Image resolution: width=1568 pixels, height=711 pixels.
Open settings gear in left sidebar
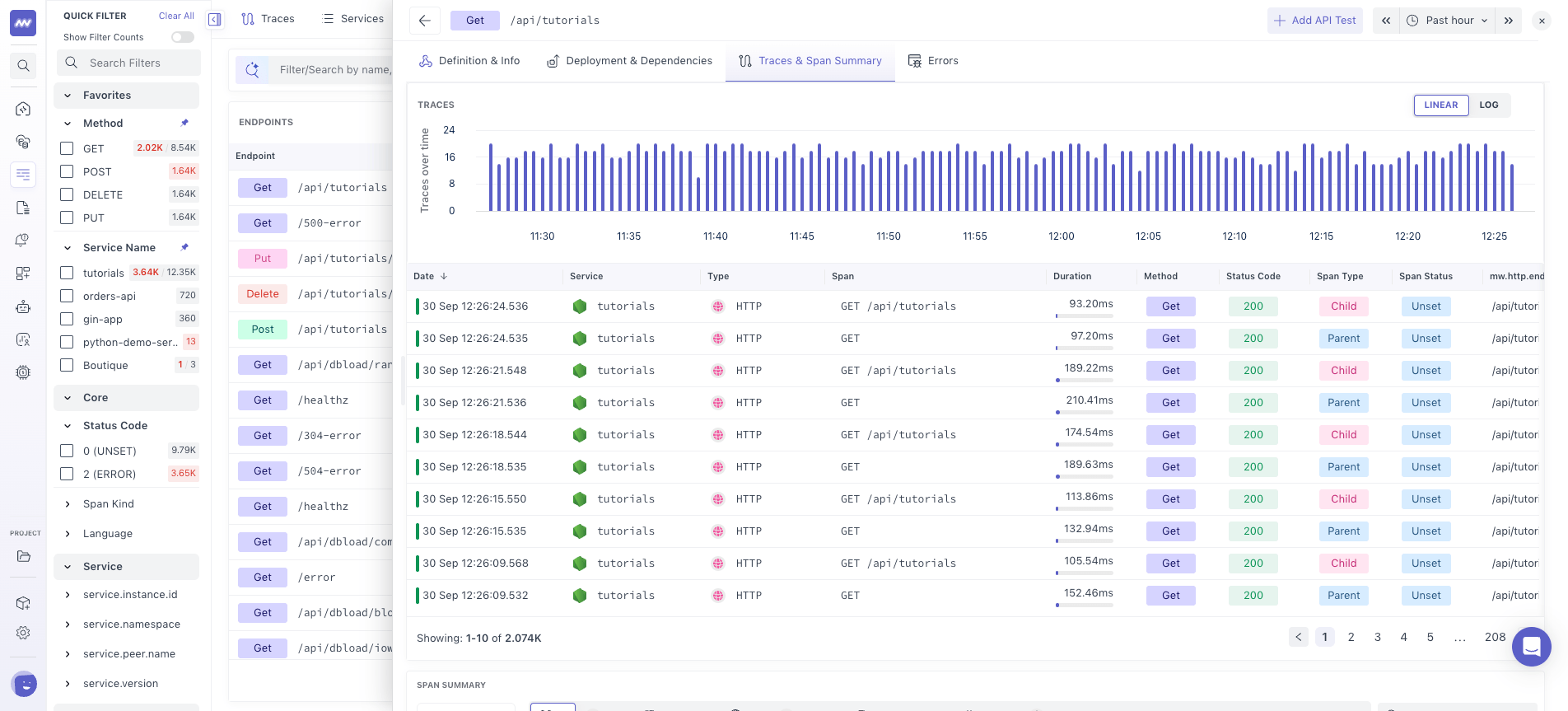coord(23,633)
